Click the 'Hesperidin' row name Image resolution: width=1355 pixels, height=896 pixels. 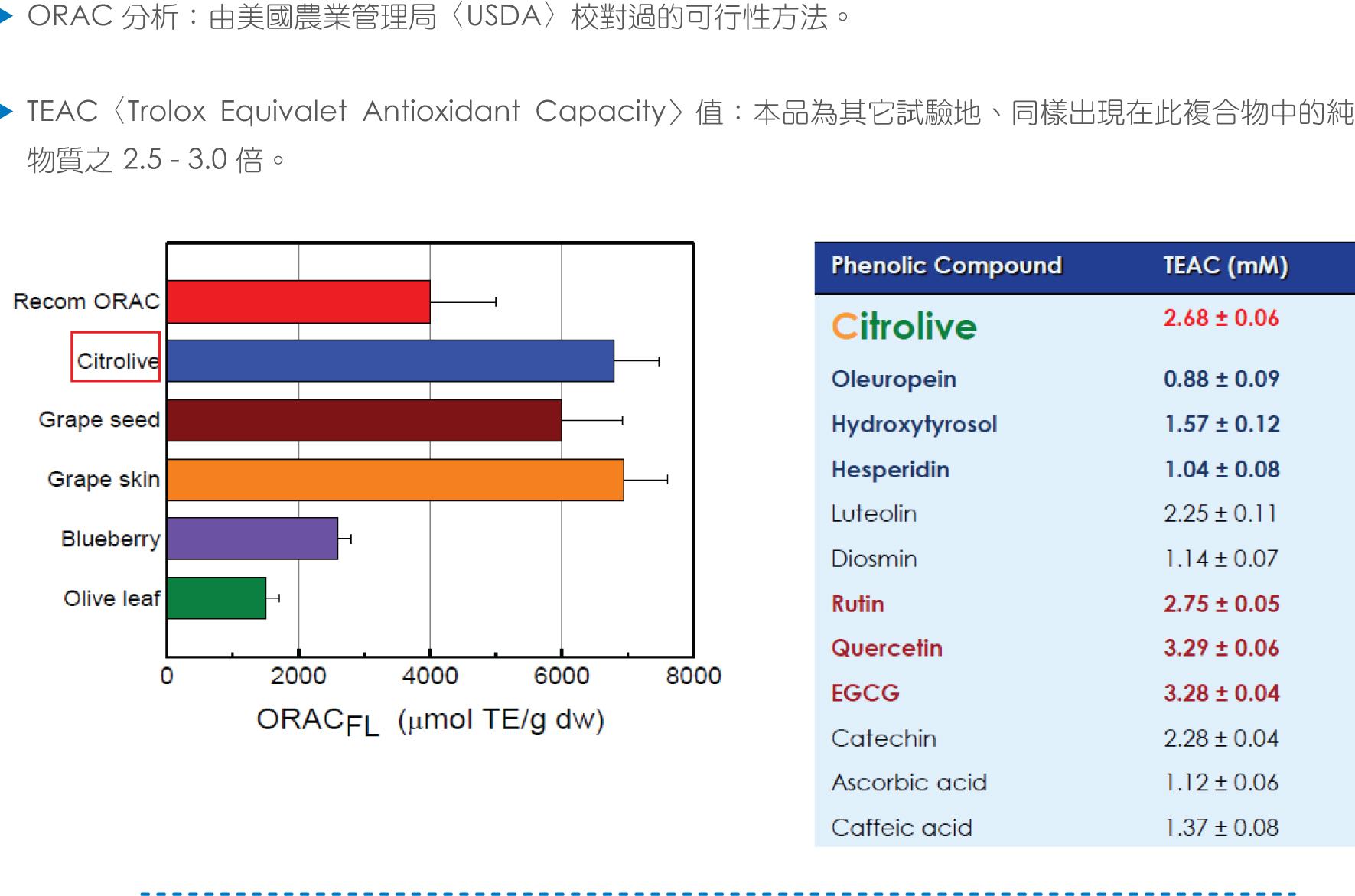click(x=891, y=470)
